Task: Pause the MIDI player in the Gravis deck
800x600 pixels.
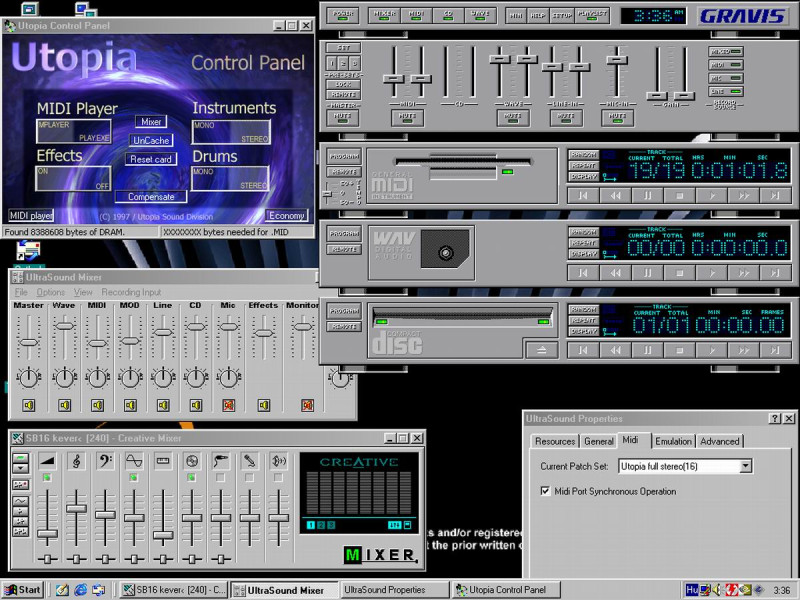Action: pos(647,195)
